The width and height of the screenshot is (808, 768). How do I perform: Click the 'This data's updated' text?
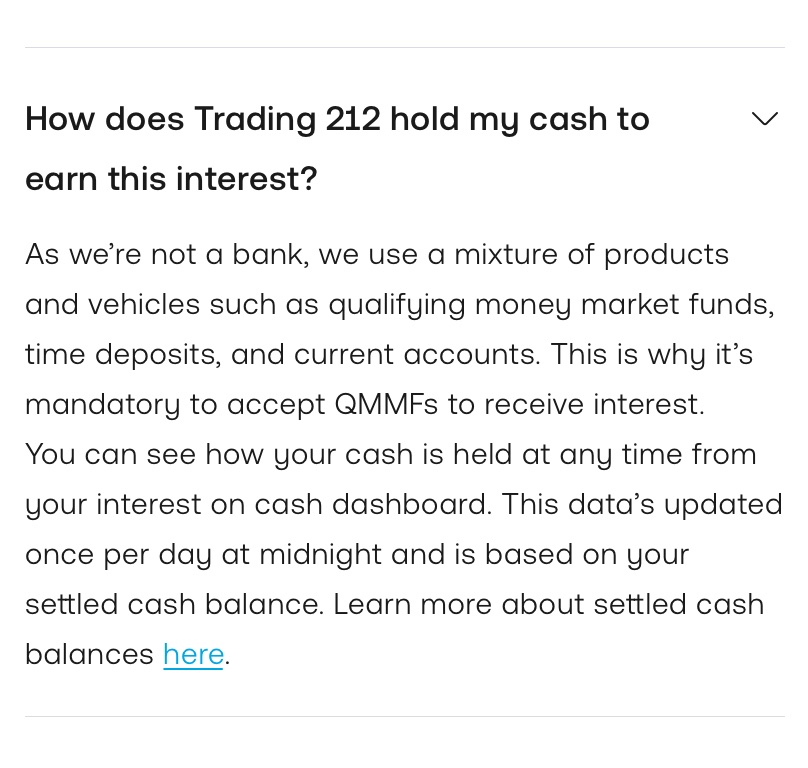[642, 504]
